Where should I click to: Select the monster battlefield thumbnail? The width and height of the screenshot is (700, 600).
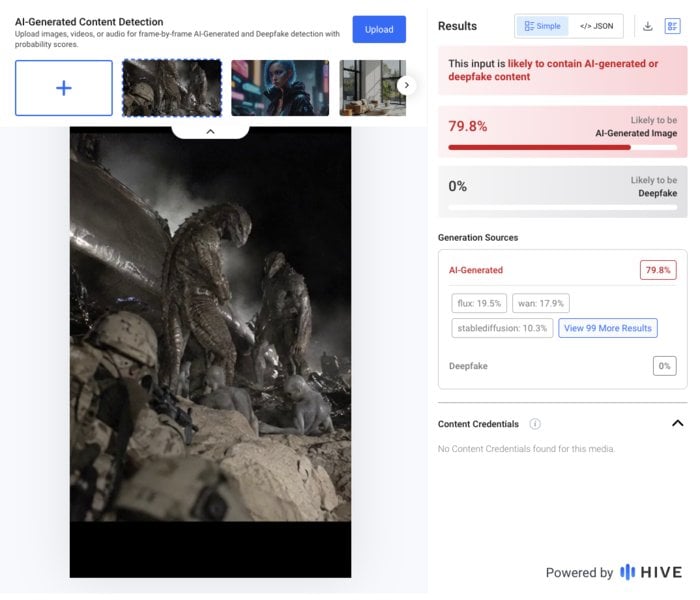[172, 88]
